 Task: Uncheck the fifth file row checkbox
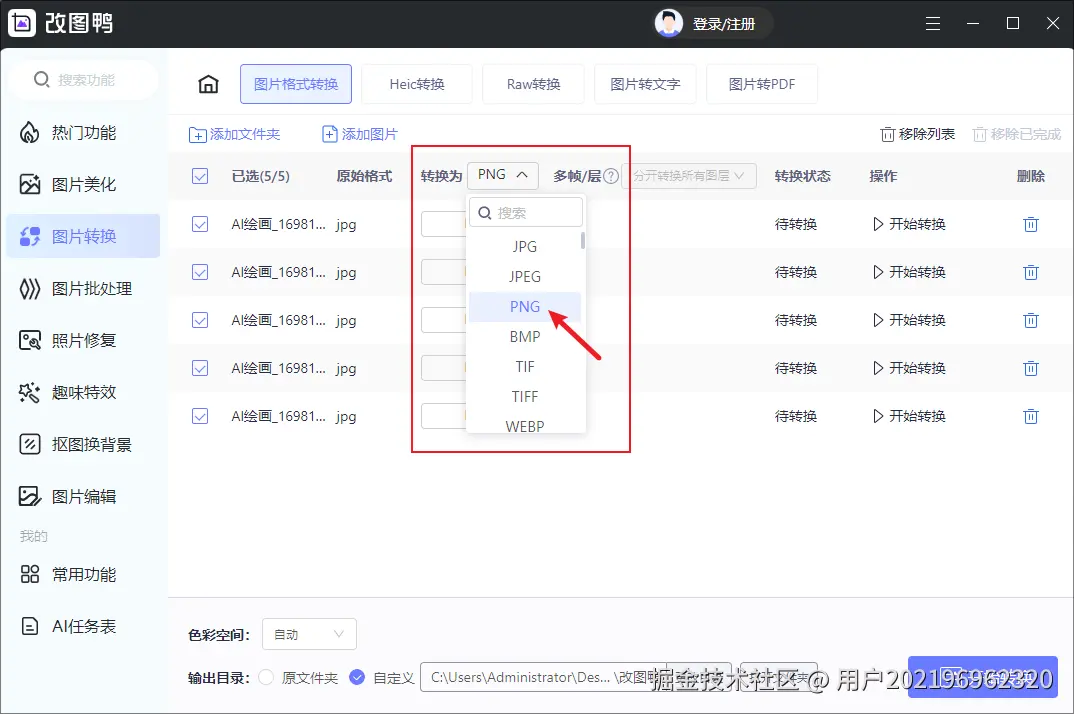click(x=200, y=416)
